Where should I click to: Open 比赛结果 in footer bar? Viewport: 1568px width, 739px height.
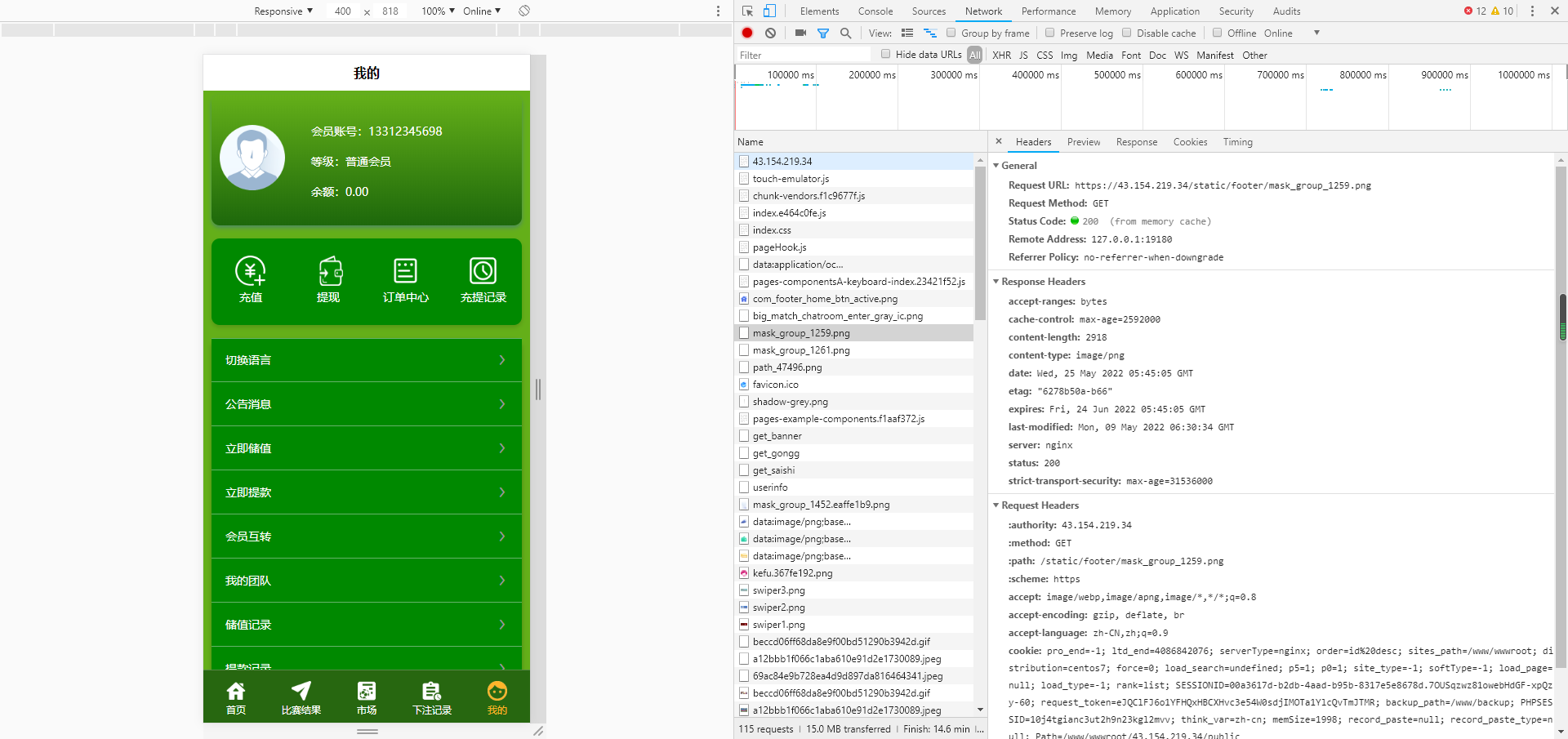[x=301, y=698]
